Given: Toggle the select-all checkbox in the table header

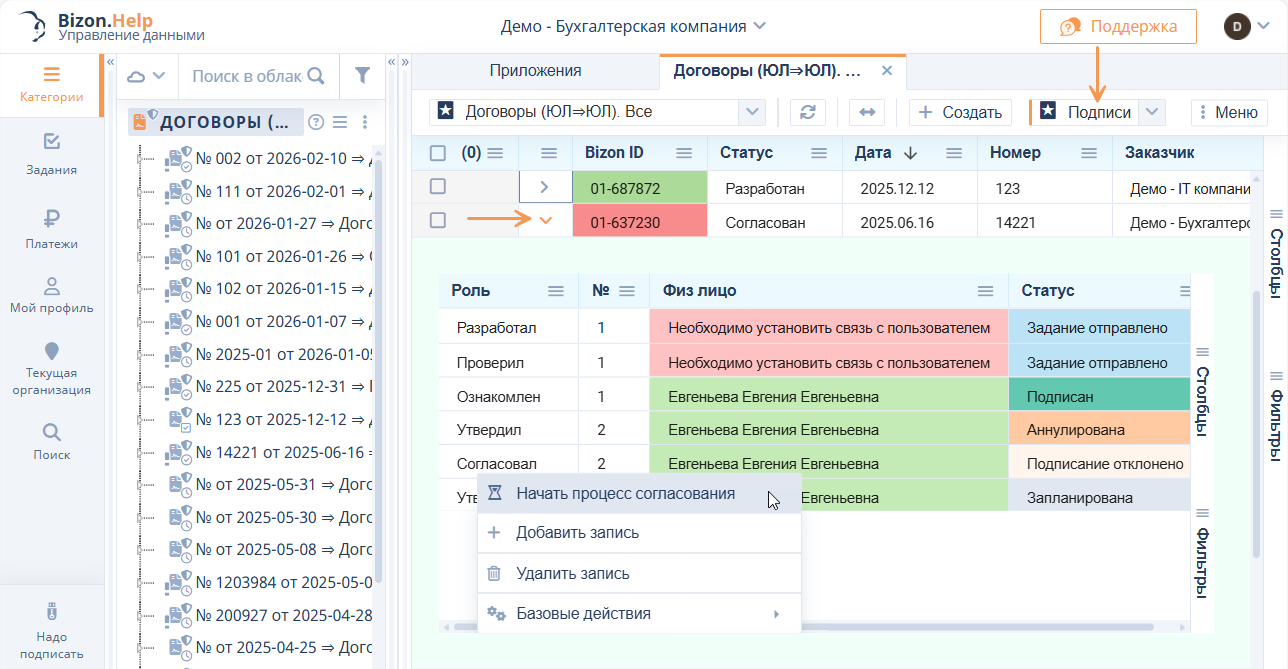Looking at the screenshot, I should pos(438,153).
